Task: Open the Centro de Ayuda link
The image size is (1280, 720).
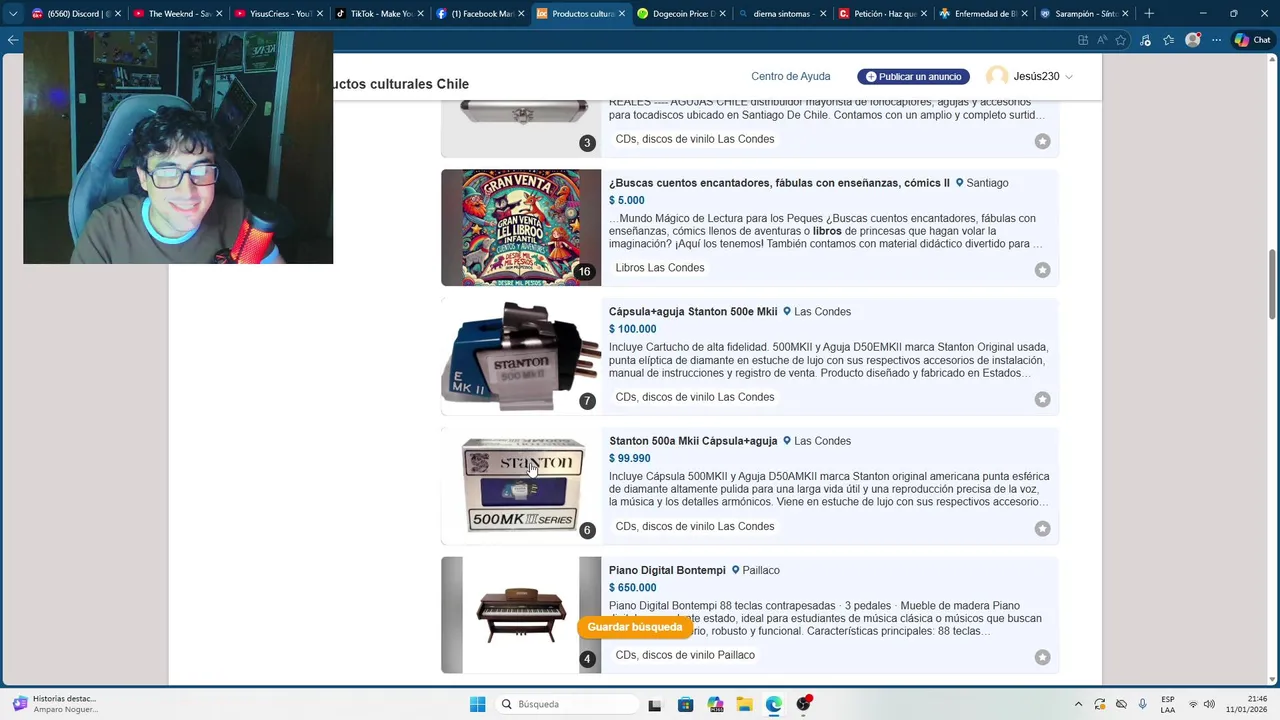Action: (791, 77)
